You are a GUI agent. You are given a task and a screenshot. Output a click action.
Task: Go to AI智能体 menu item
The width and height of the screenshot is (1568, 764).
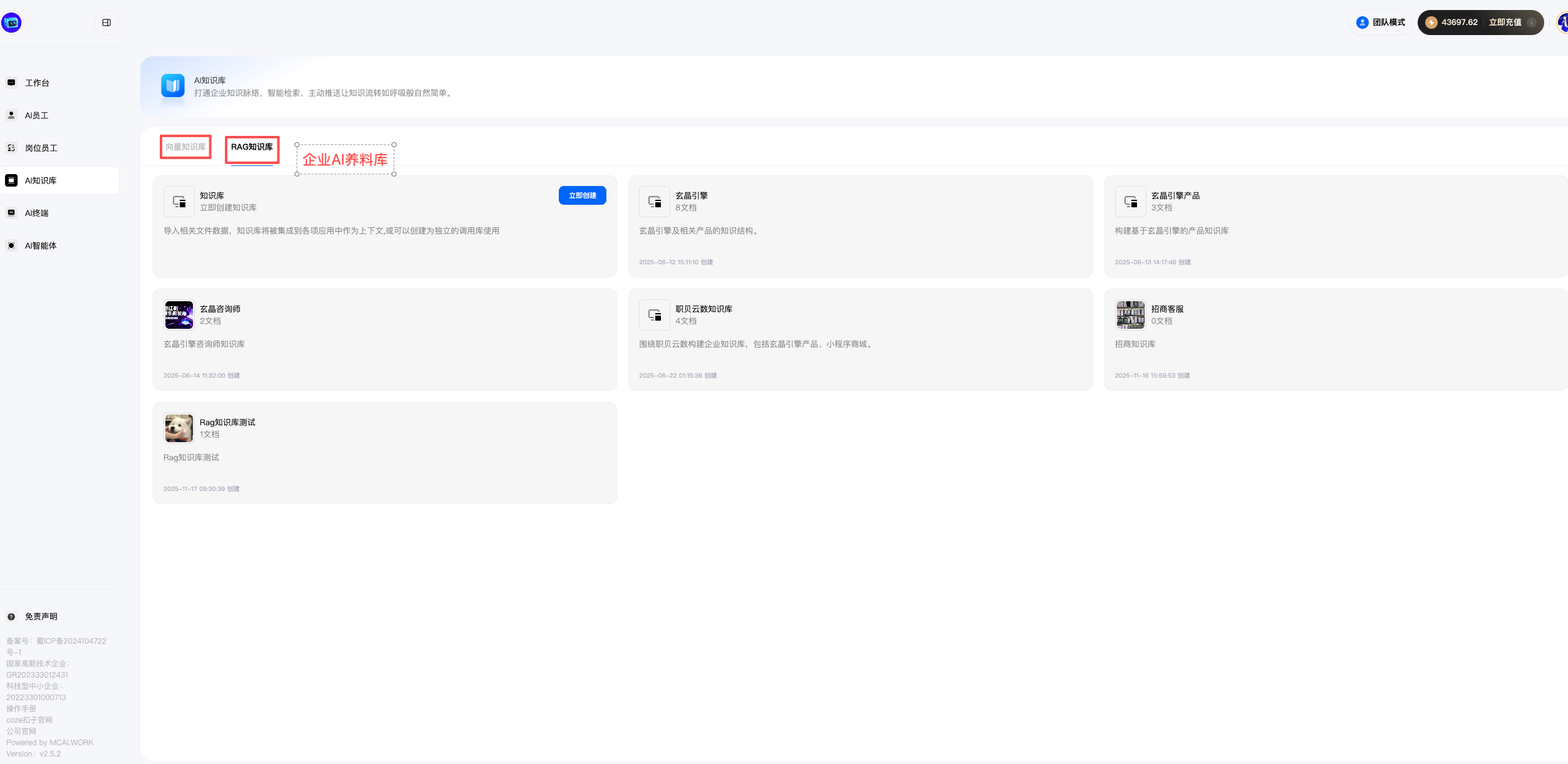(40, 245)
